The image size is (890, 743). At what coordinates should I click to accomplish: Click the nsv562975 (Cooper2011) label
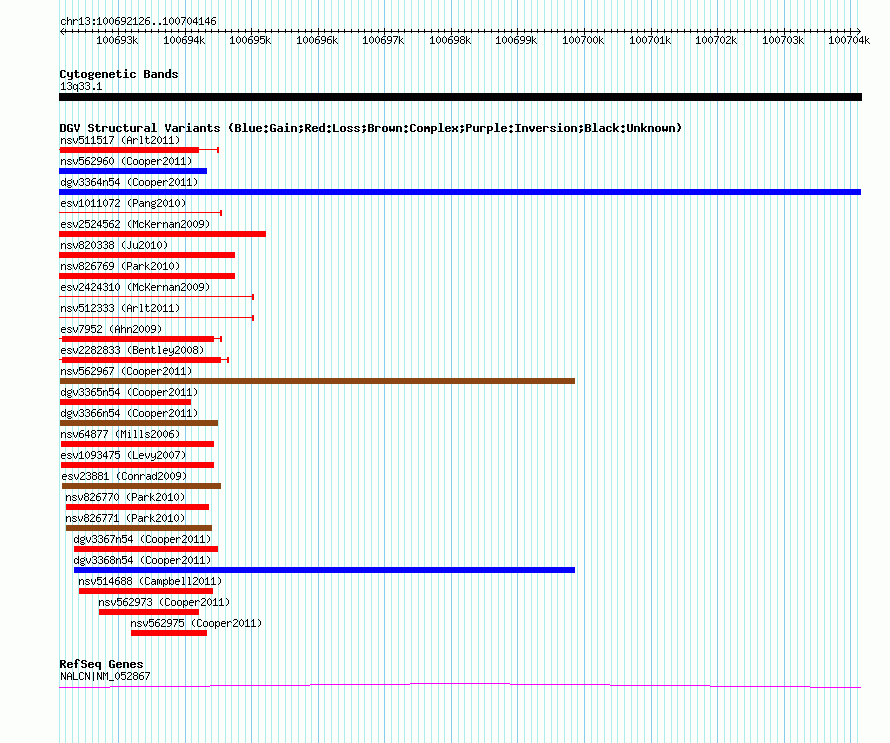[x=196, y=623]
